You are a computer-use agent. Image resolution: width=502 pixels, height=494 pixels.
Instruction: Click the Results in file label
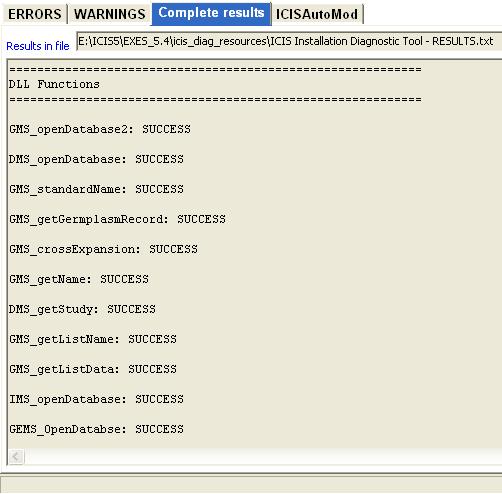coord(38,46)
